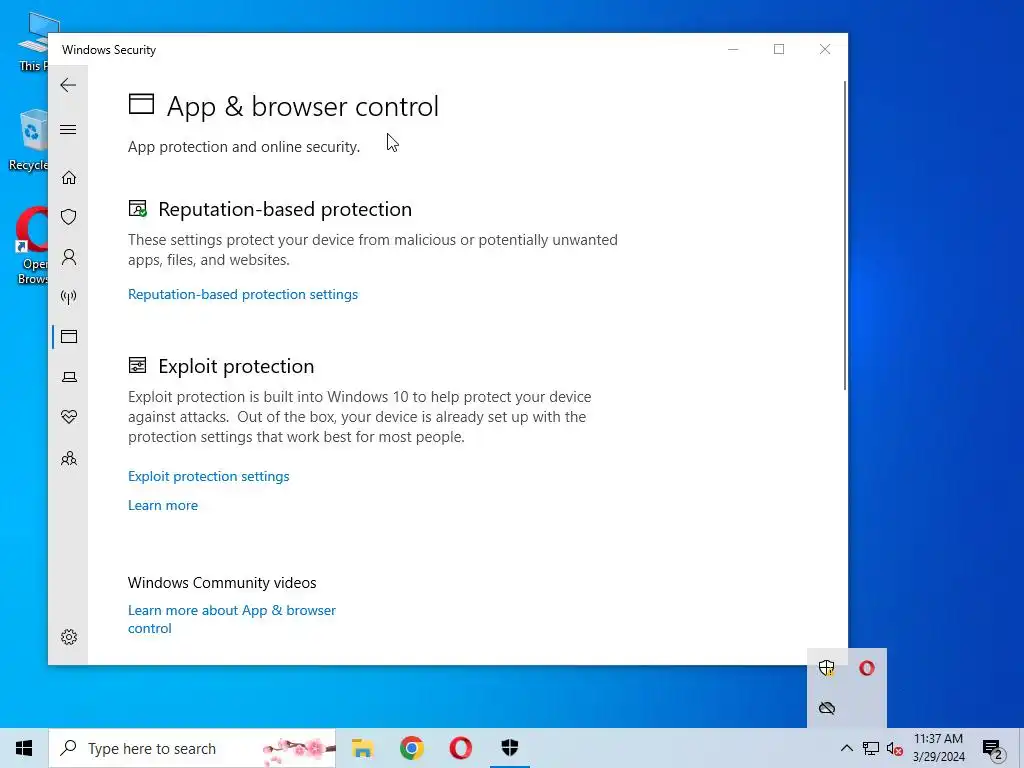Open Family options sidebar icon
The width and height of the screenshot is (1024, 768).
[69, 458]
